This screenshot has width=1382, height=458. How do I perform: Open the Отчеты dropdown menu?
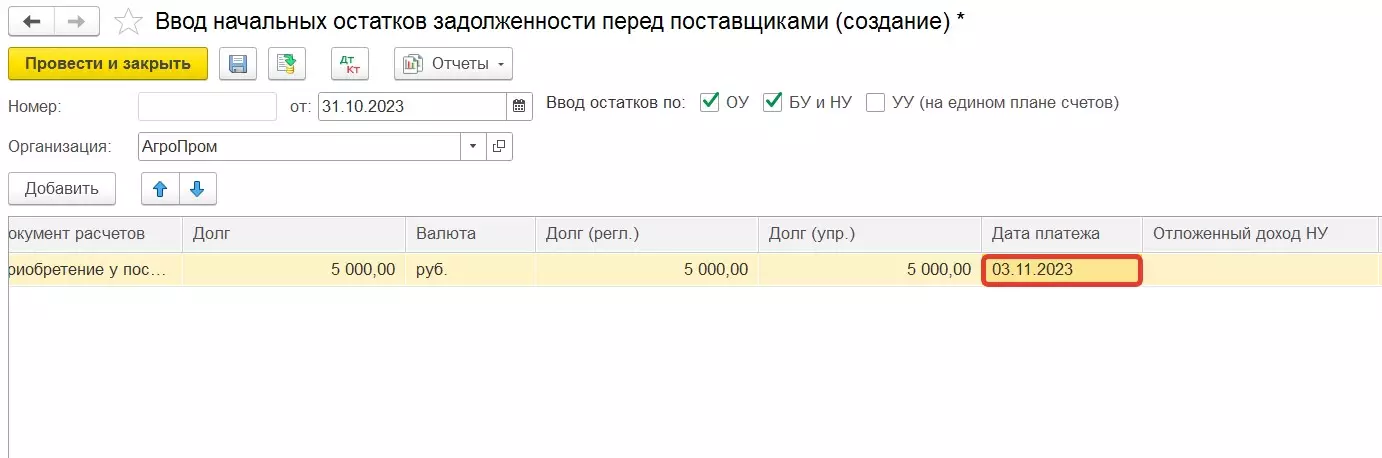[453, 64]
